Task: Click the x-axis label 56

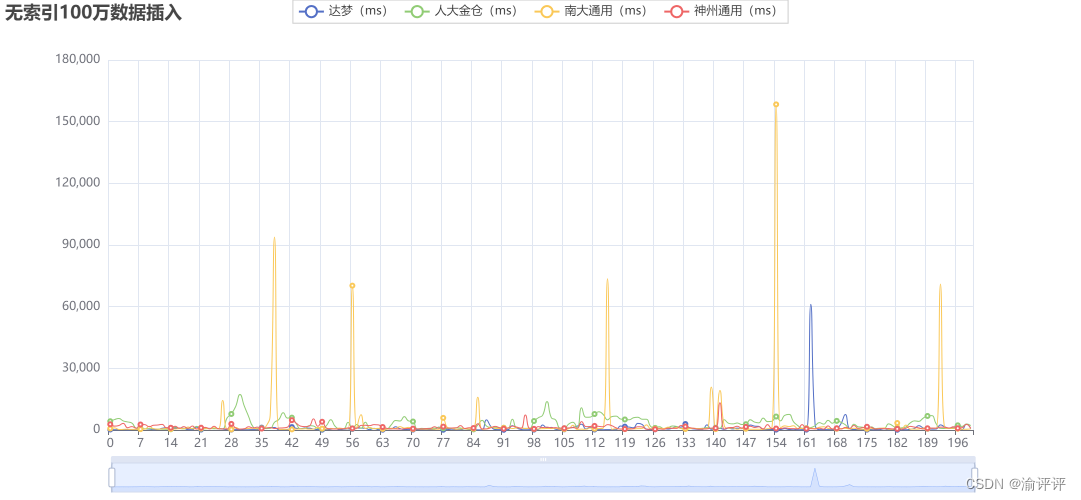Action: click(x=352, y=443)
